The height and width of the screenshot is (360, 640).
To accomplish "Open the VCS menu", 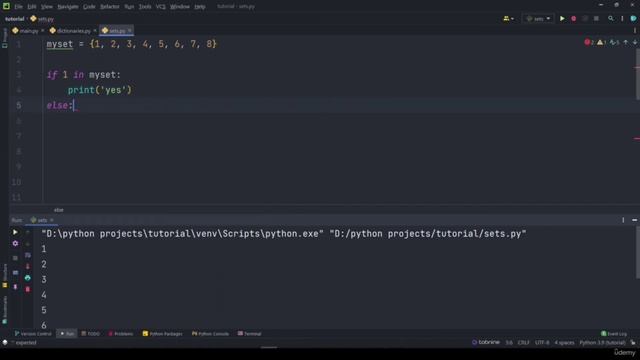I will pos(160,7).
